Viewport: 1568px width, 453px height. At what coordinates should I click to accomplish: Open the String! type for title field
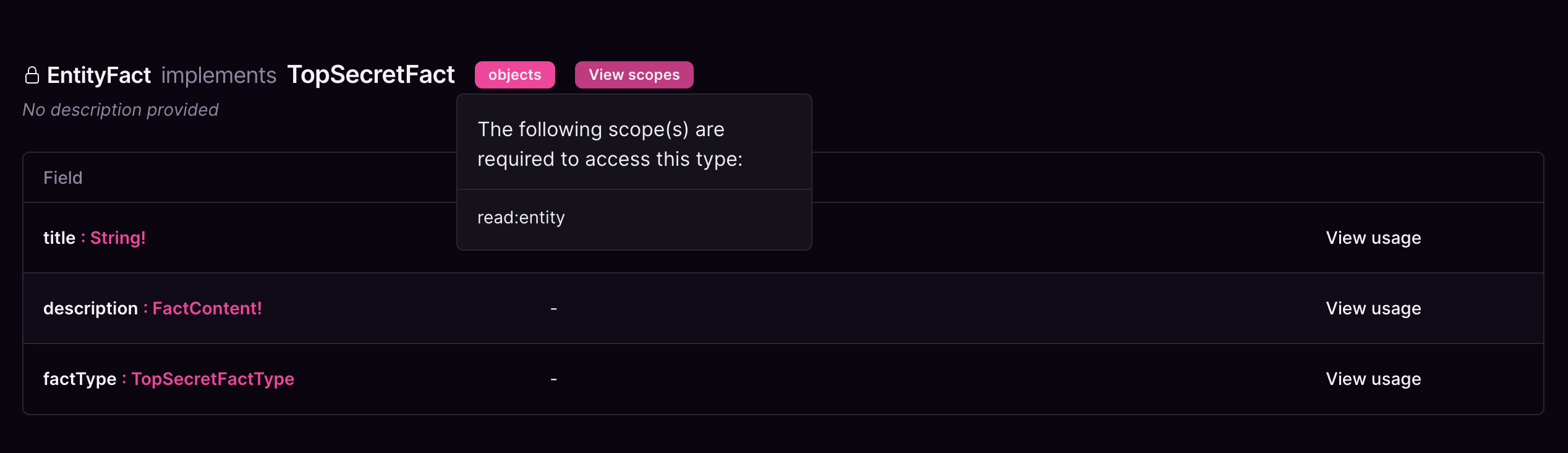(118, 238)
